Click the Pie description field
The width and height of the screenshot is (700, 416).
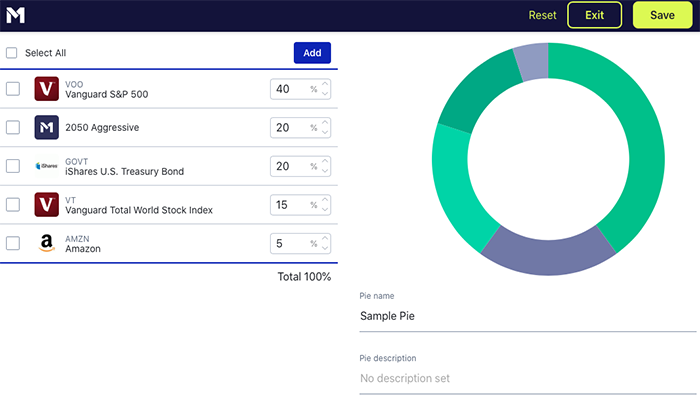(528, 379)
